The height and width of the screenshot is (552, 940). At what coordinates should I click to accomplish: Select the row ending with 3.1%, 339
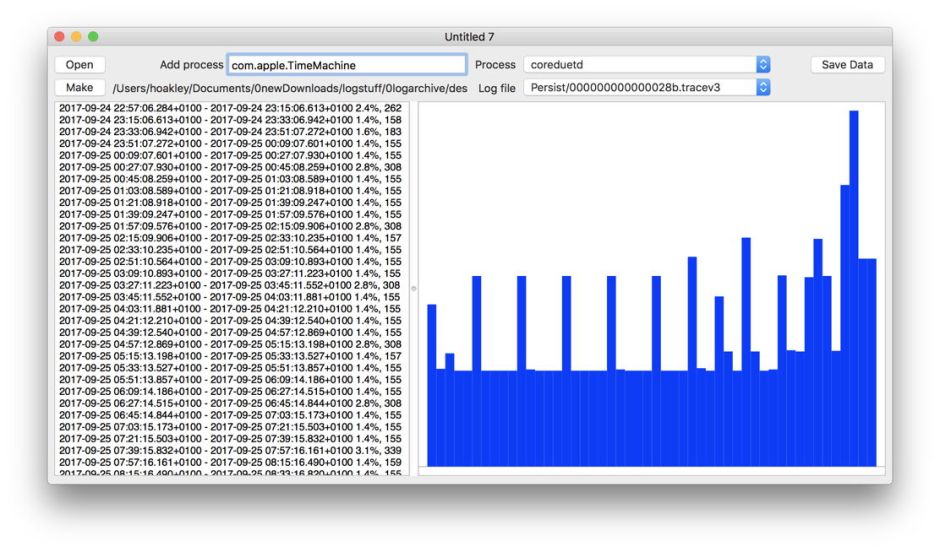(230, 451)
